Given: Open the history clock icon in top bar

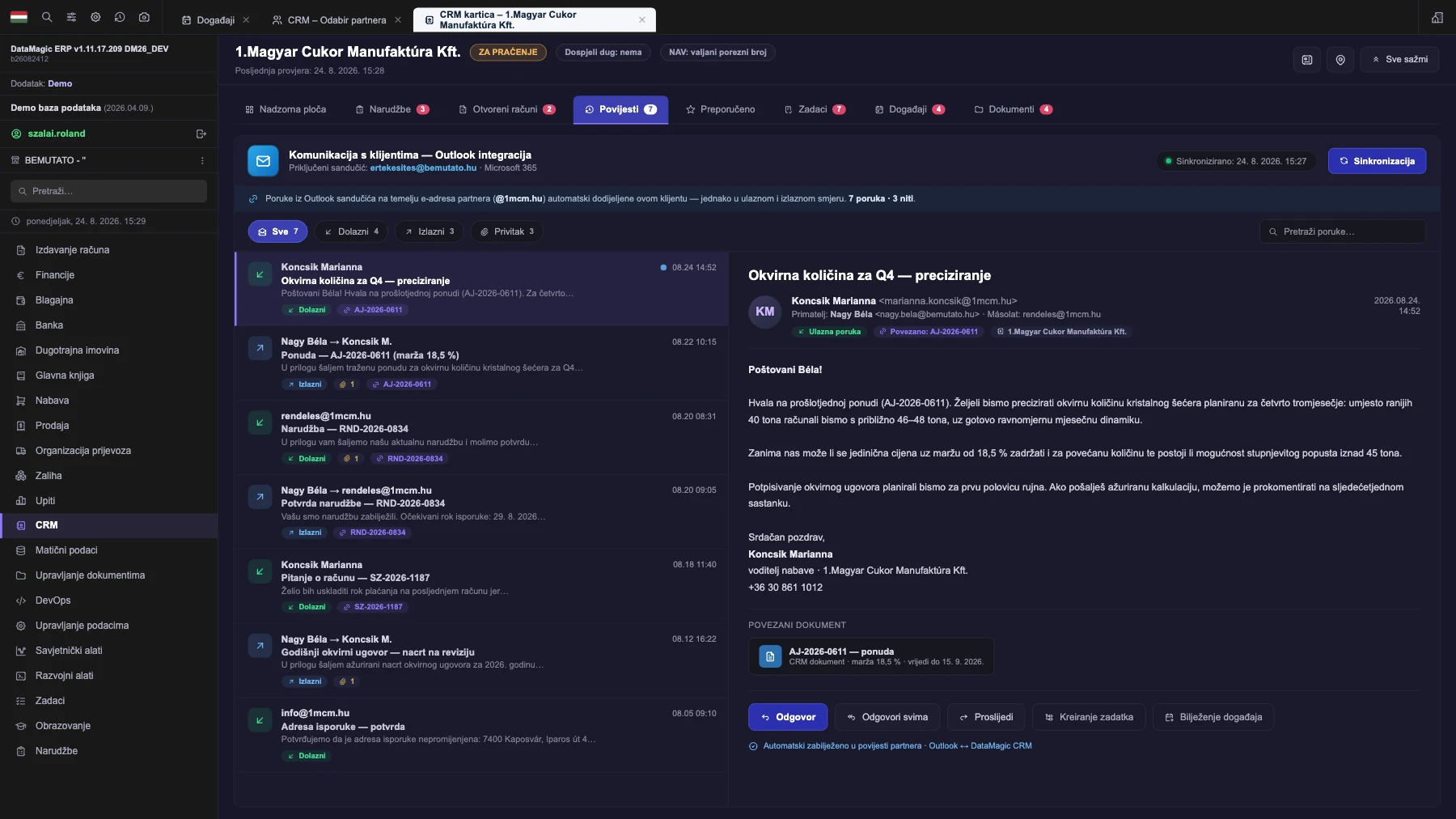Looking at the screenshot, I should click(x=120, y=17).
